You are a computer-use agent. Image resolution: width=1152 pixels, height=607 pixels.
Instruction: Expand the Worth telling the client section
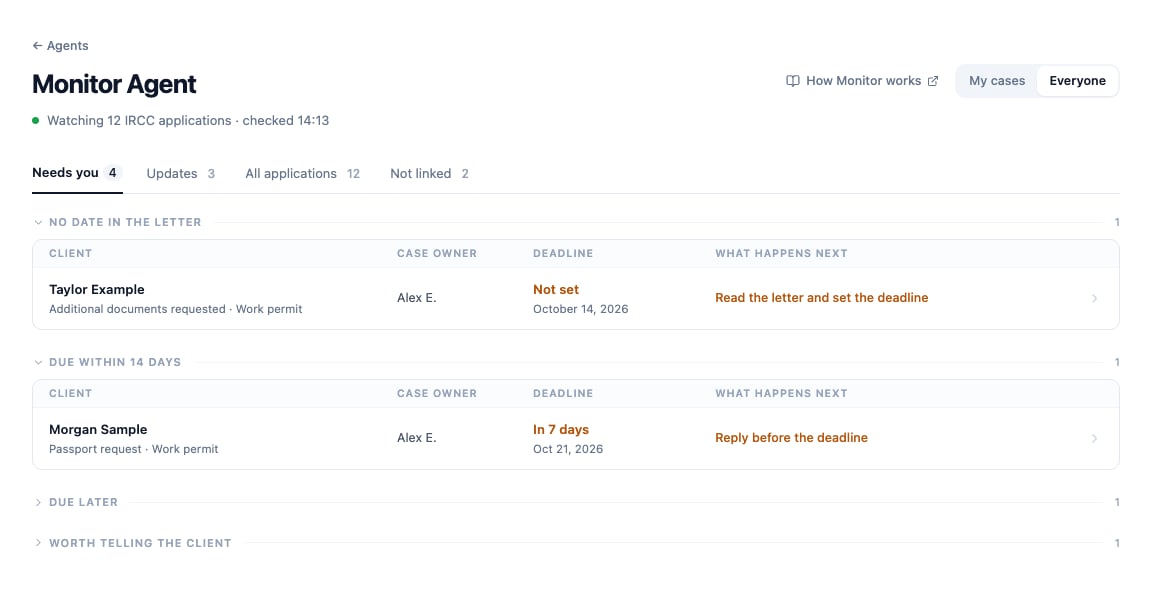(38, 543)
